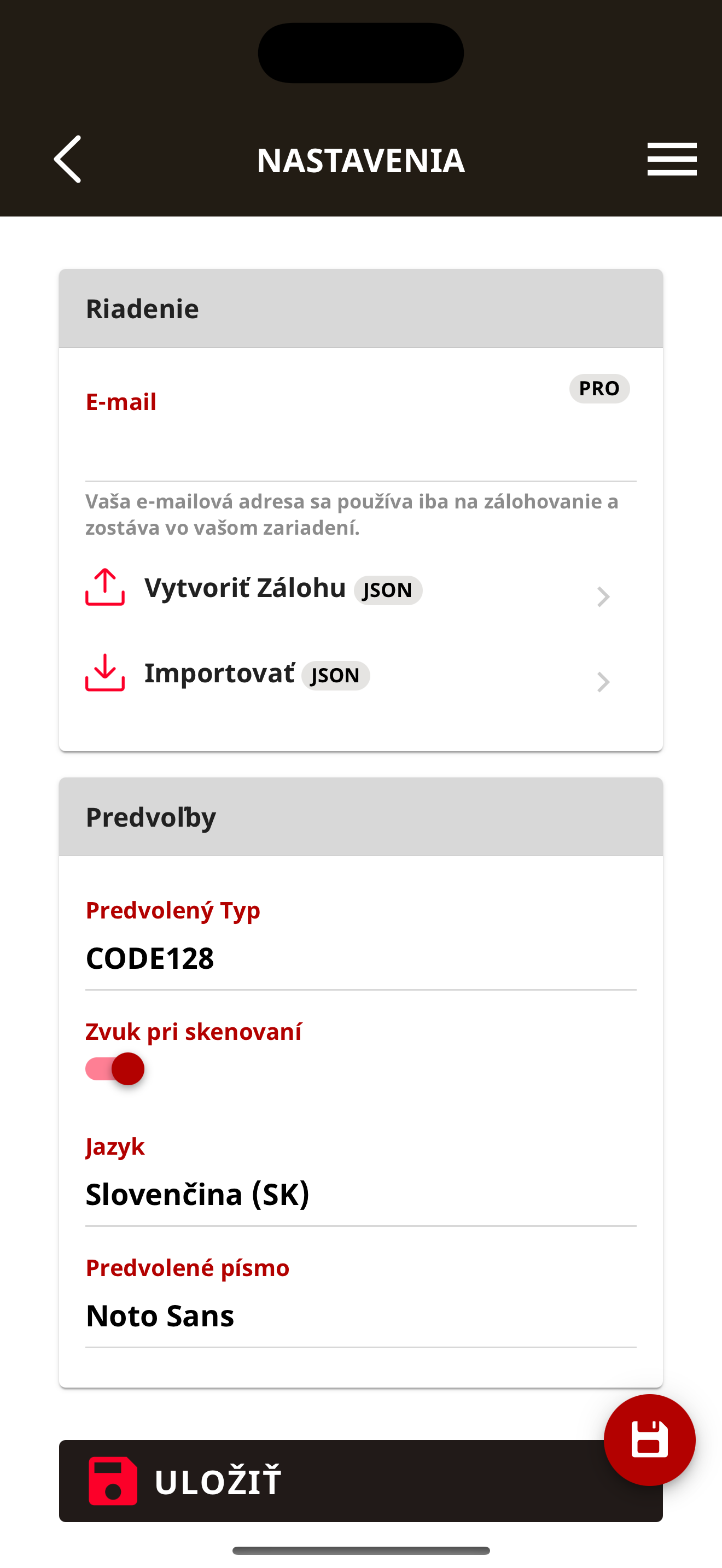Tap the JSON badge beside Vytvoriť Zálohu
722x1568 pixels.
388,590
